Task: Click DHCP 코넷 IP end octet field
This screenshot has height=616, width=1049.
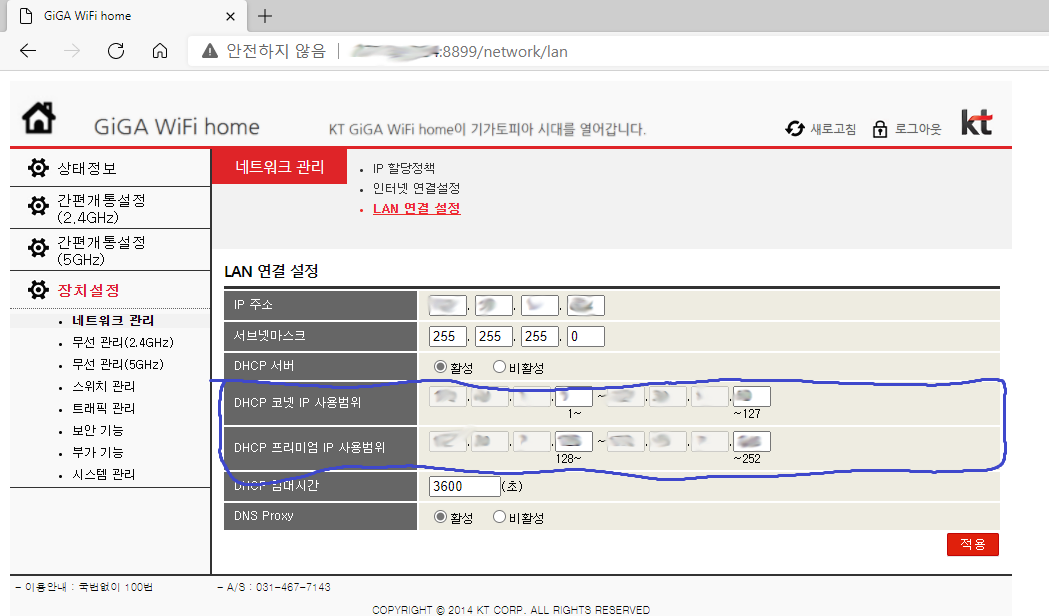Action: pyautogui.click(x=752, y=397)
